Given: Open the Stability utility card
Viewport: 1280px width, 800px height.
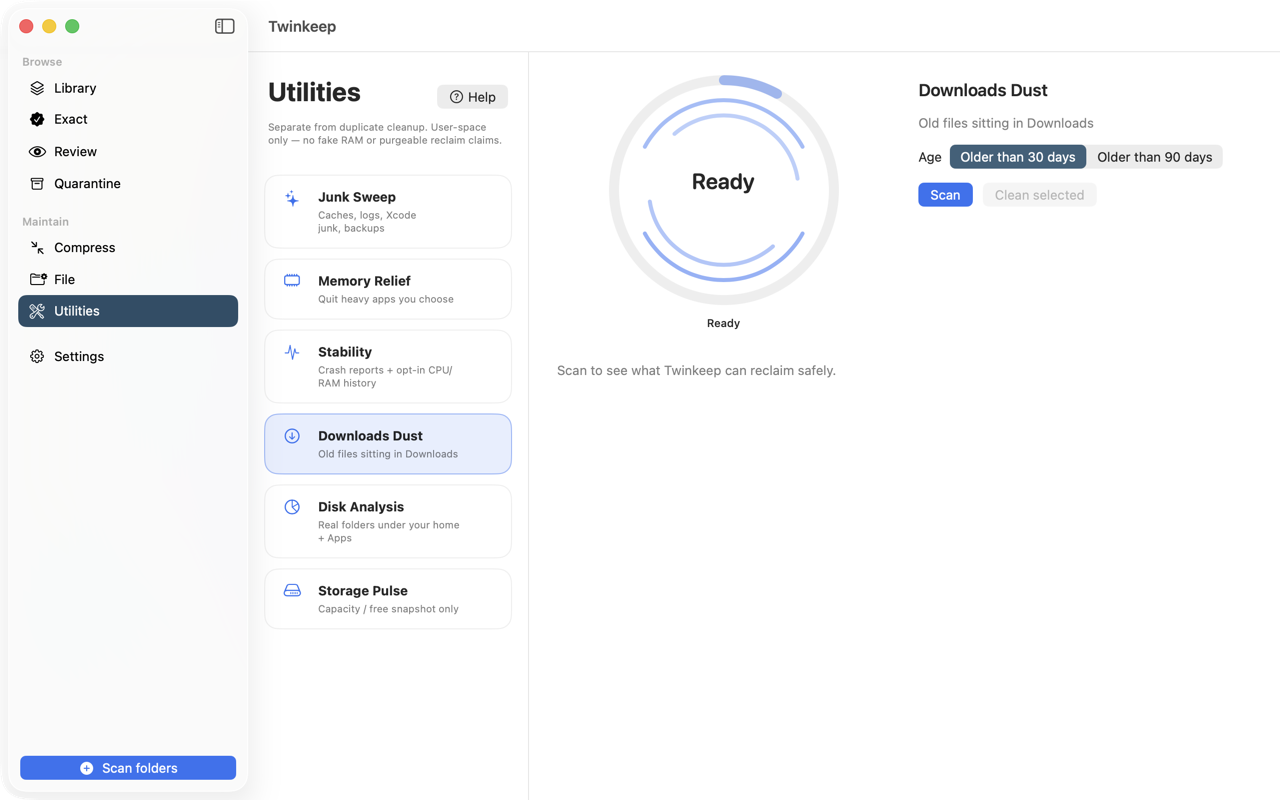Looking at the screenshot, I should (388, 367).
